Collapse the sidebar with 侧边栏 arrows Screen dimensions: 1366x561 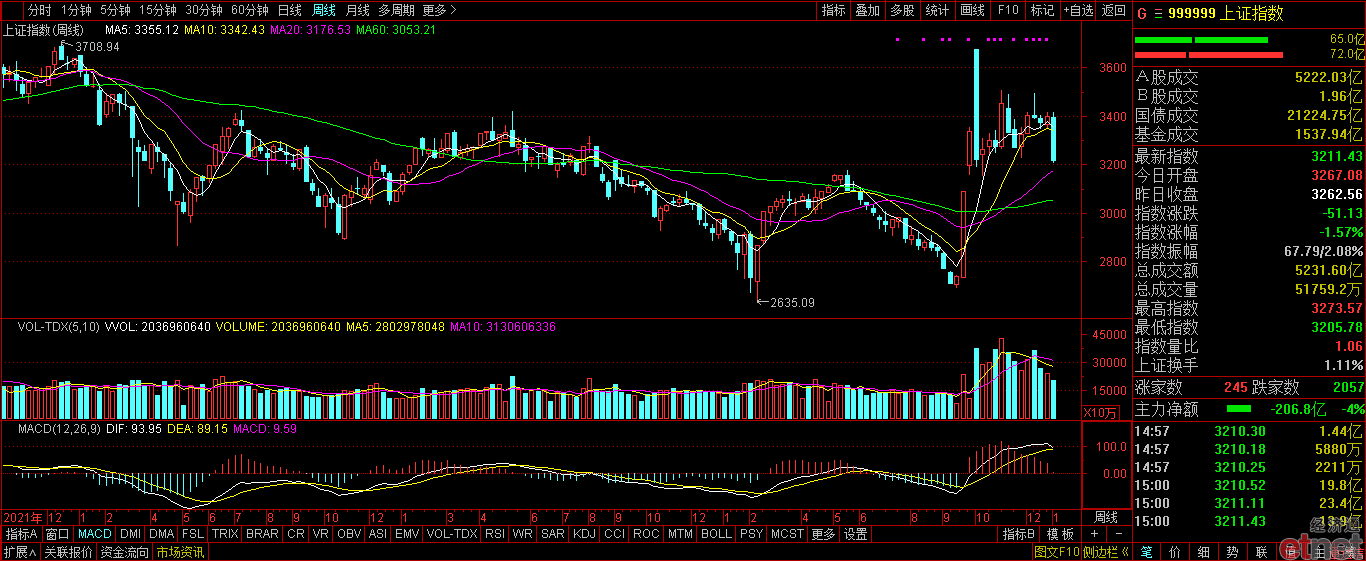pyautogui.click(x=1105, y=551)
